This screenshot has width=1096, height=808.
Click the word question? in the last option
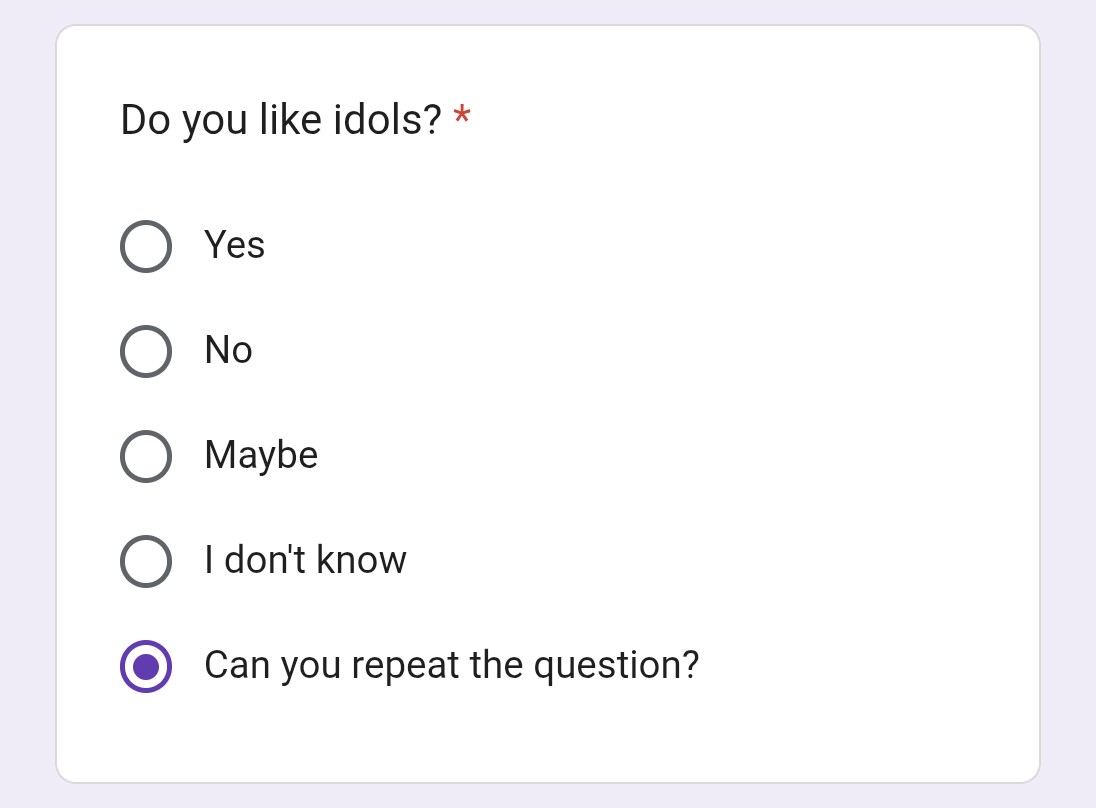(615, 666)
